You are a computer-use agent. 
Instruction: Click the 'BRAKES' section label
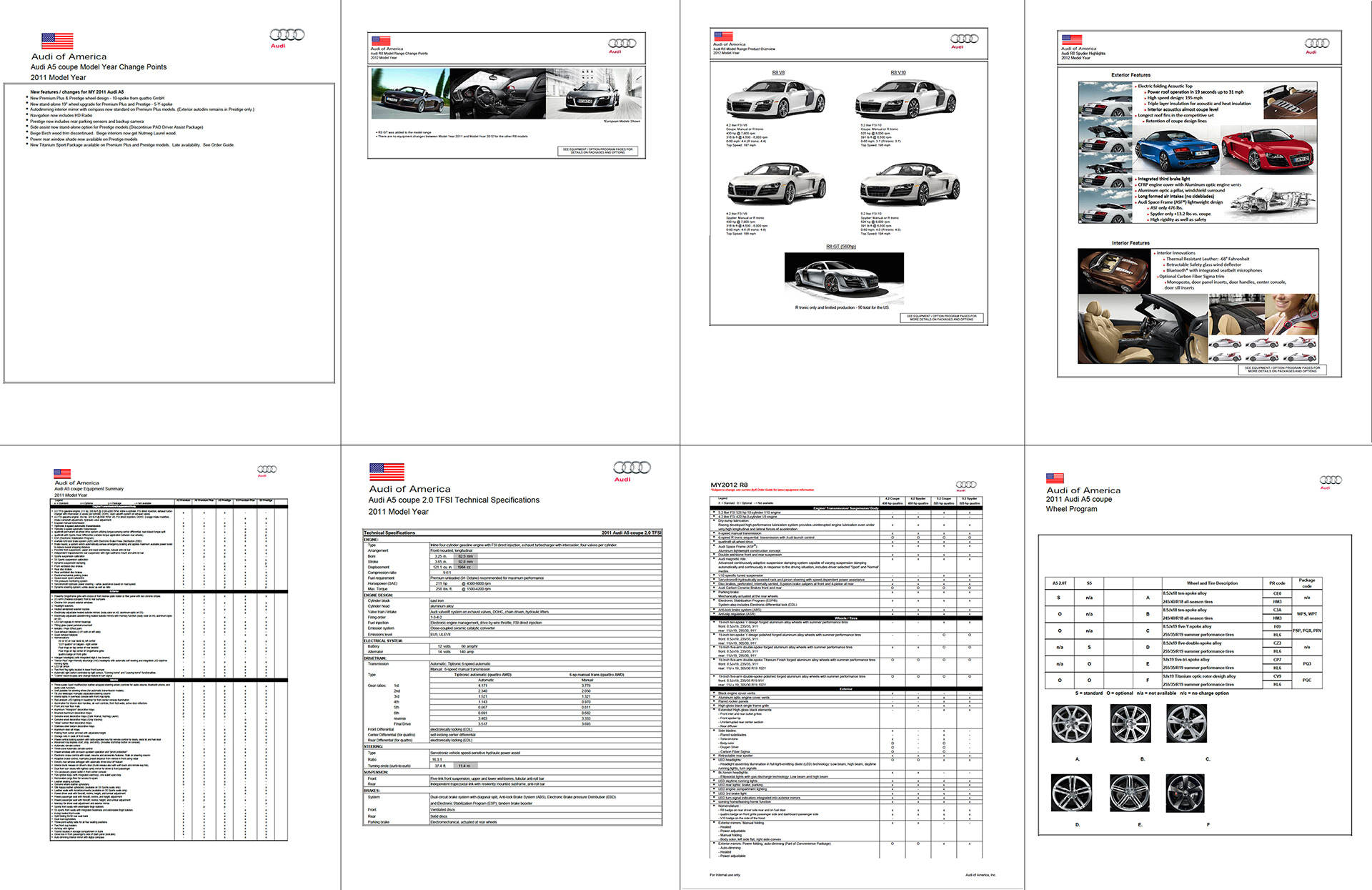(372, 791)
